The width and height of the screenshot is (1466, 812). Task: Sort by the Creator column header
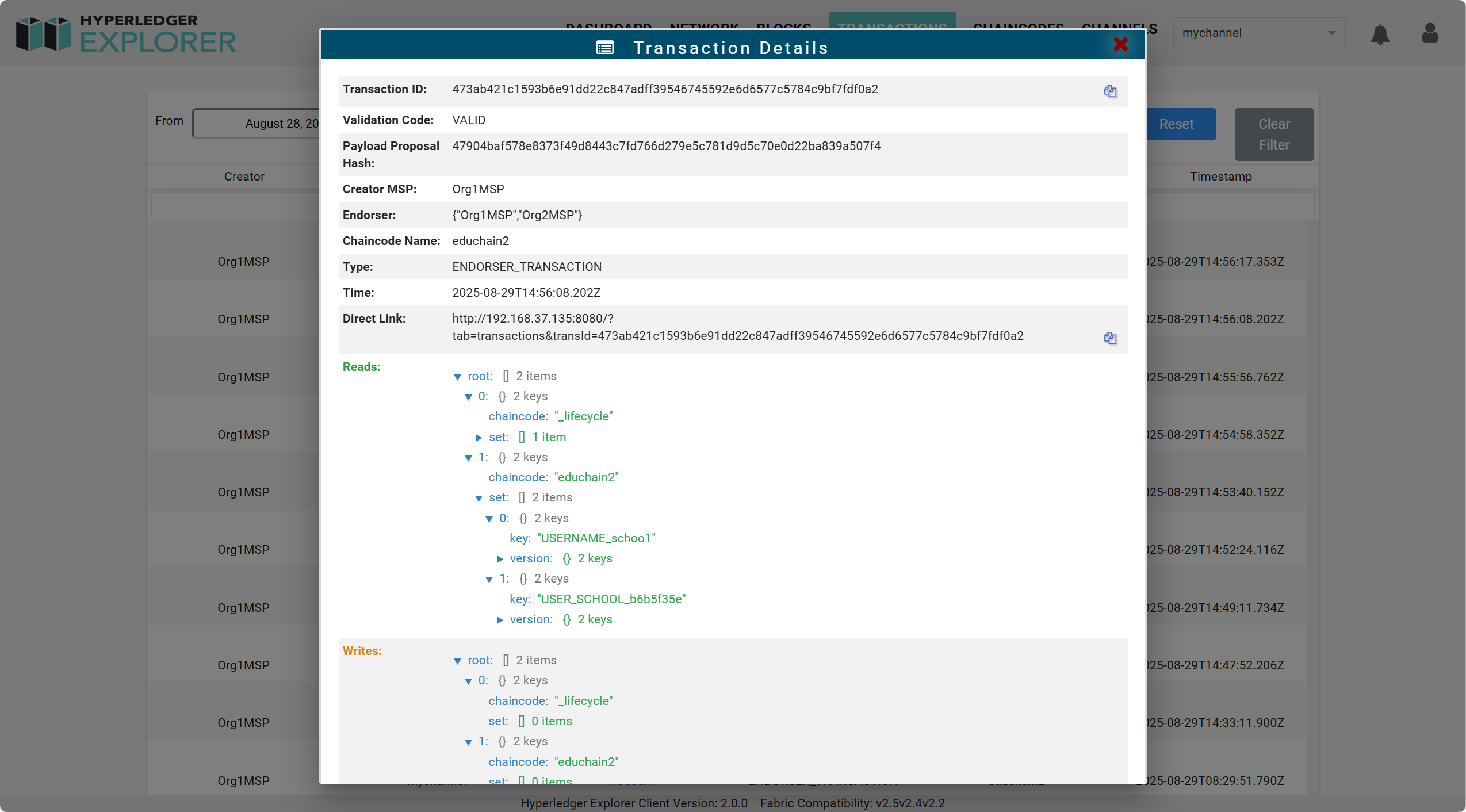coord(244,177)
